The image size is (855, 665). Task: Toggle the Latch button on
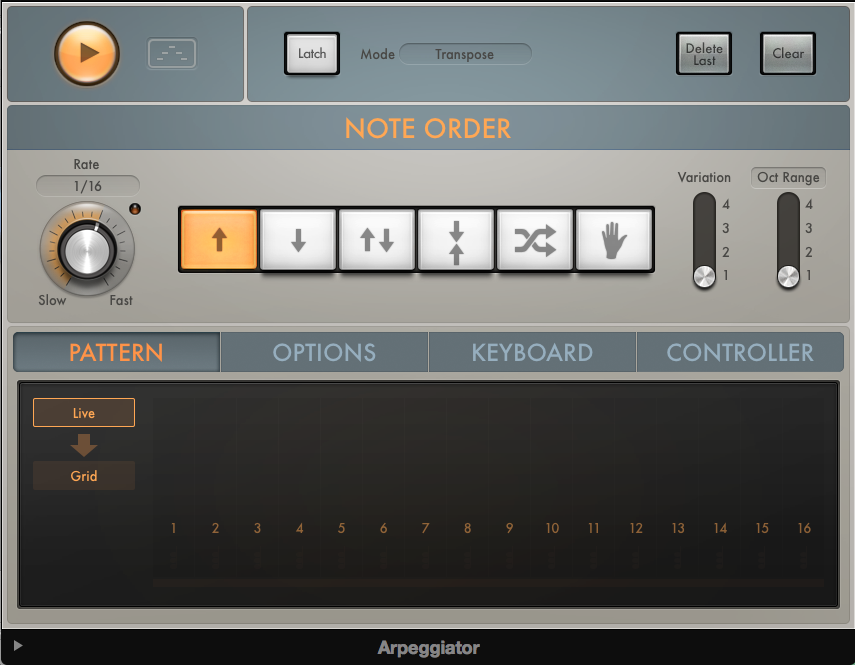pyautogui.click(x=311, y=54)
